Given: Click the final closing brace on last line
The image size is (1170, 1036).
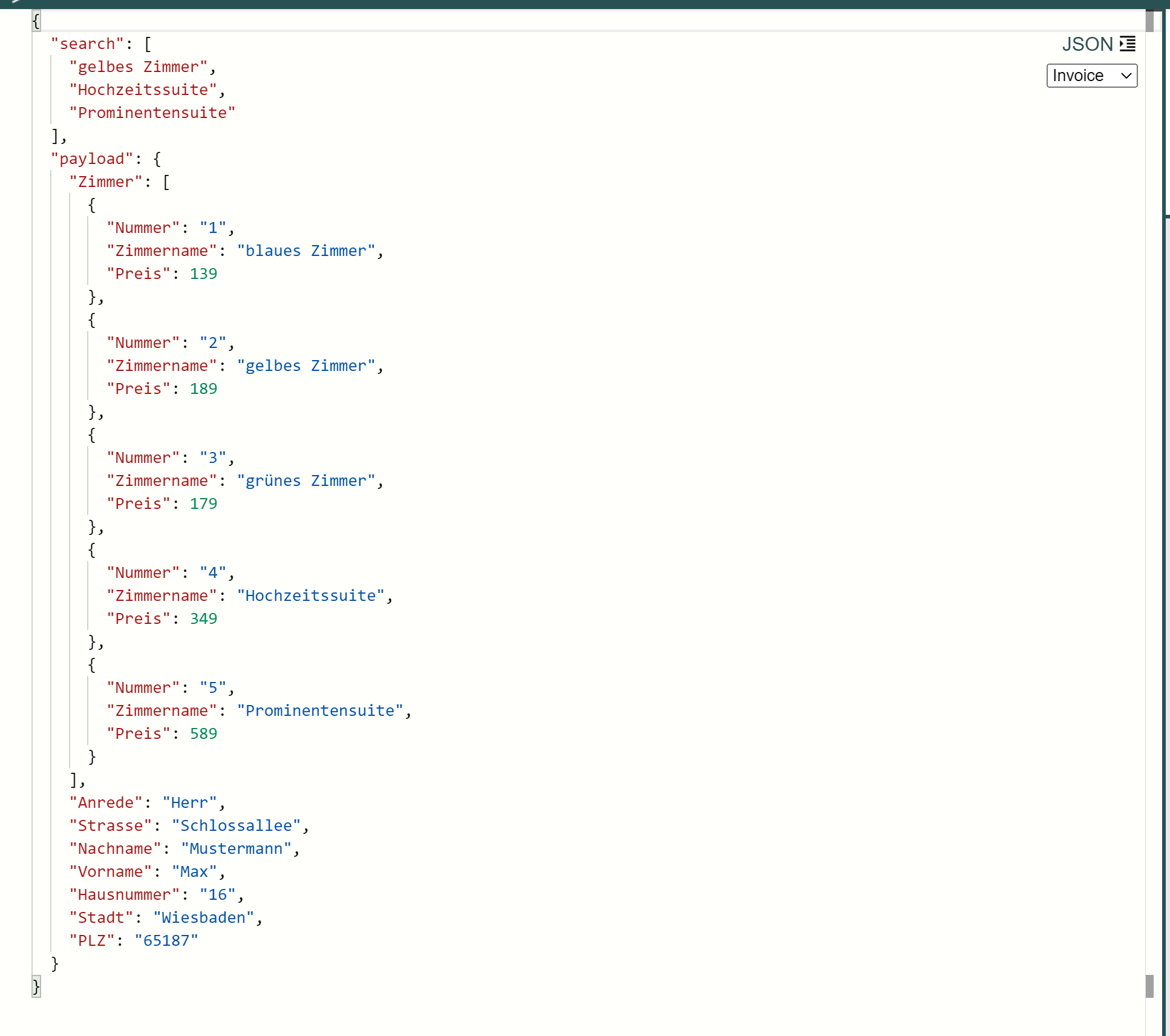Looking at the screenshot, I should click(36, 987).
